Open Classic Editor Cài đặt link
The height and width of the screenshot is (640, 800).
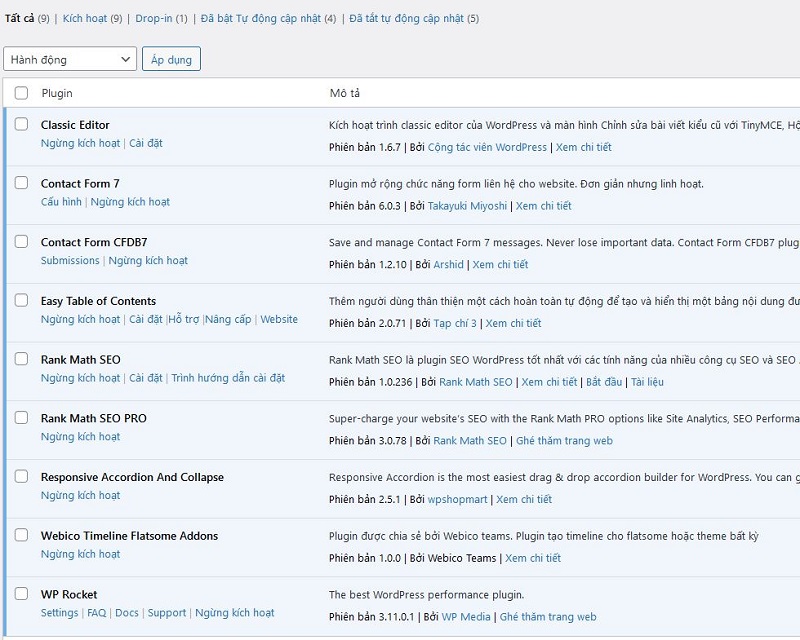[146, 143]
